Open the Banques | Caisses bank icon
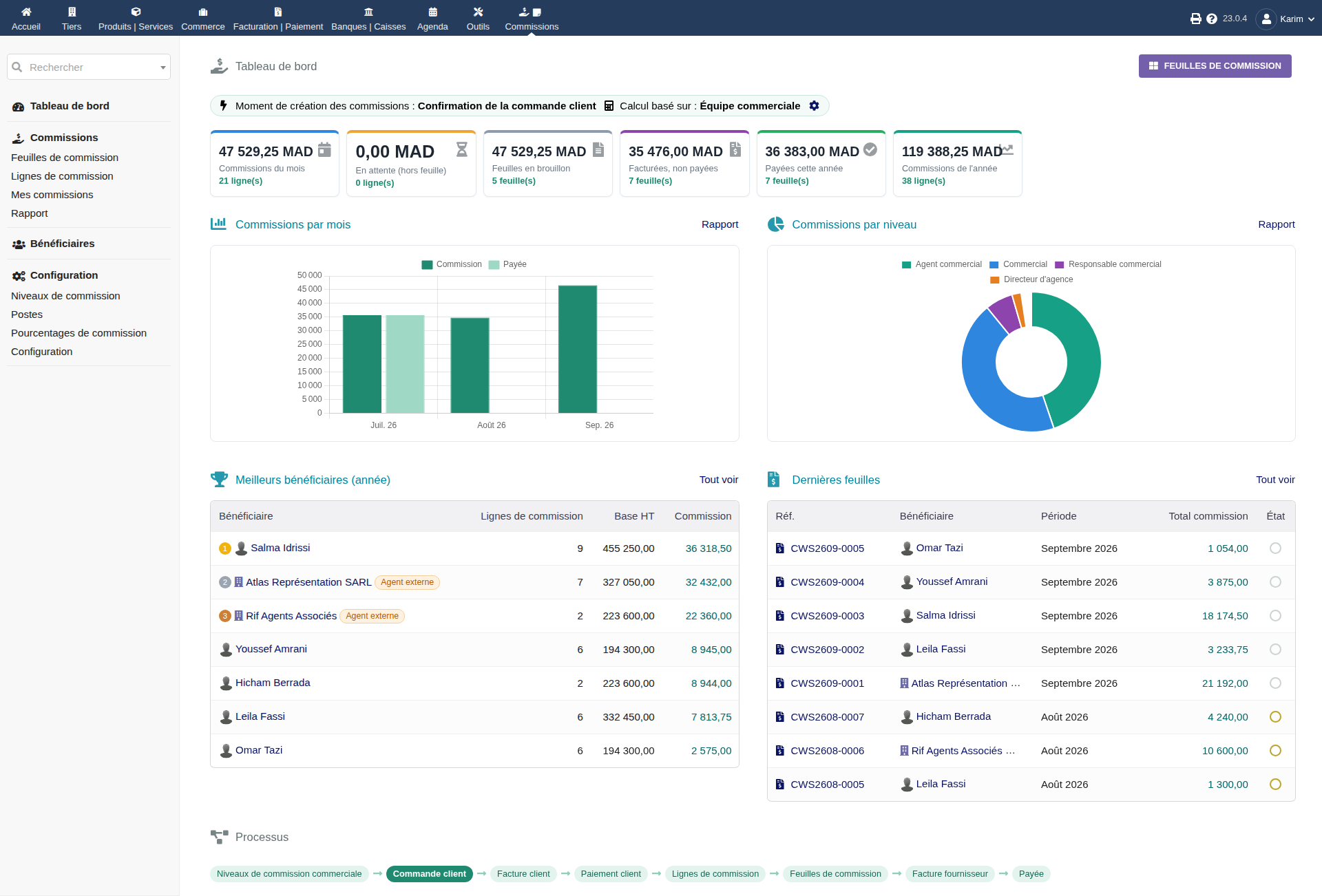The width and height of the screenshot is (1322, 896). click(x=368, y=12)
